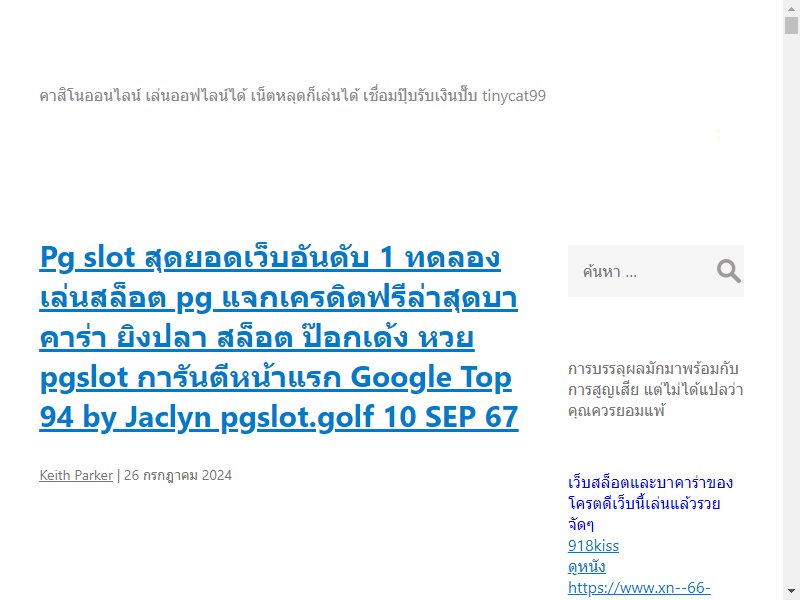This screenshot has height=600, width=800.
Task: Visit the https://www.xn--66- sidebar link
Action: 639,588
